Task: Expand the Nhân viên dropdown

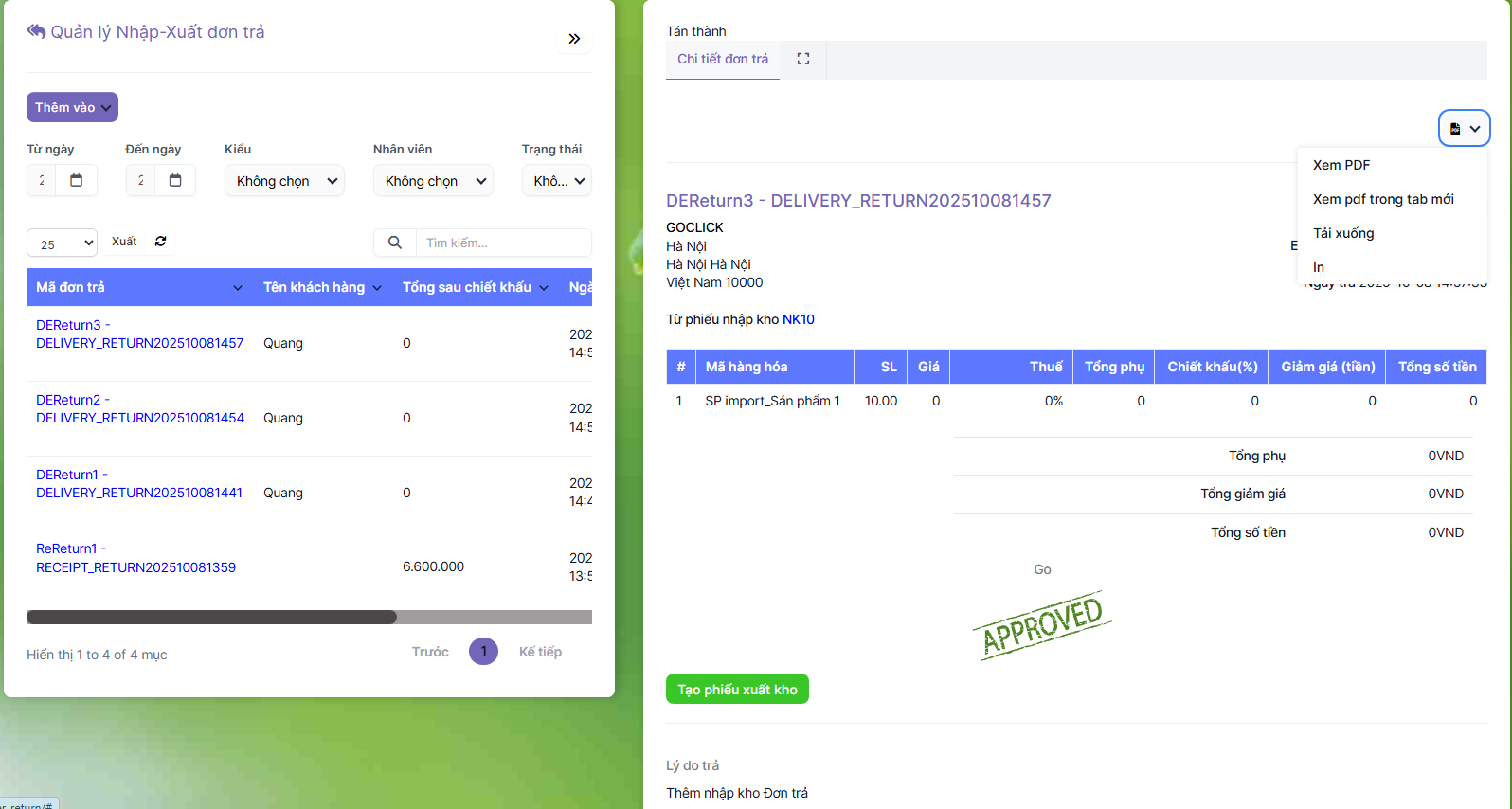Action: (433, 181)
